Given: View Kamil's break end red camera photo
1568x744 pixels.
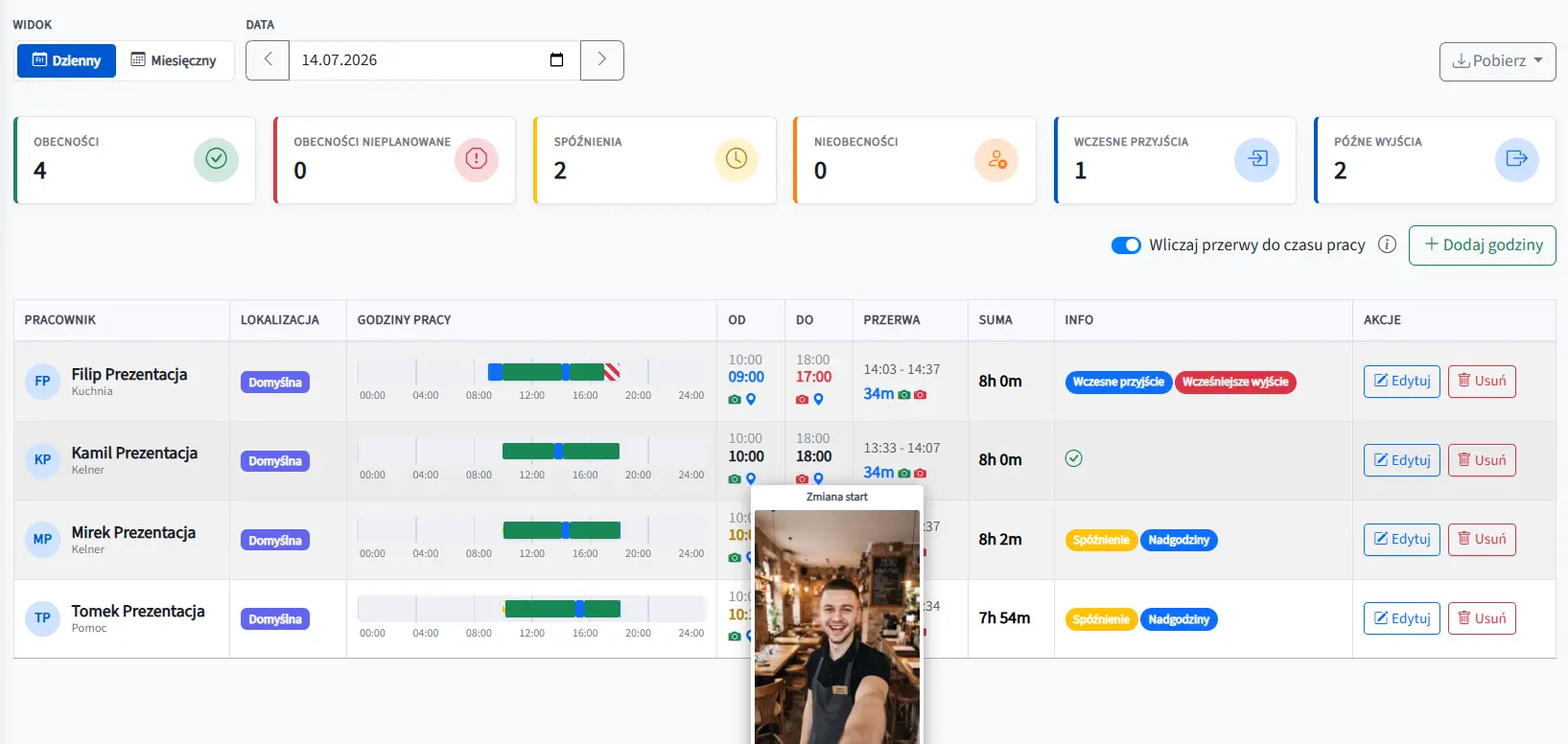Looking at the screenshot, I should coord(920,473).
